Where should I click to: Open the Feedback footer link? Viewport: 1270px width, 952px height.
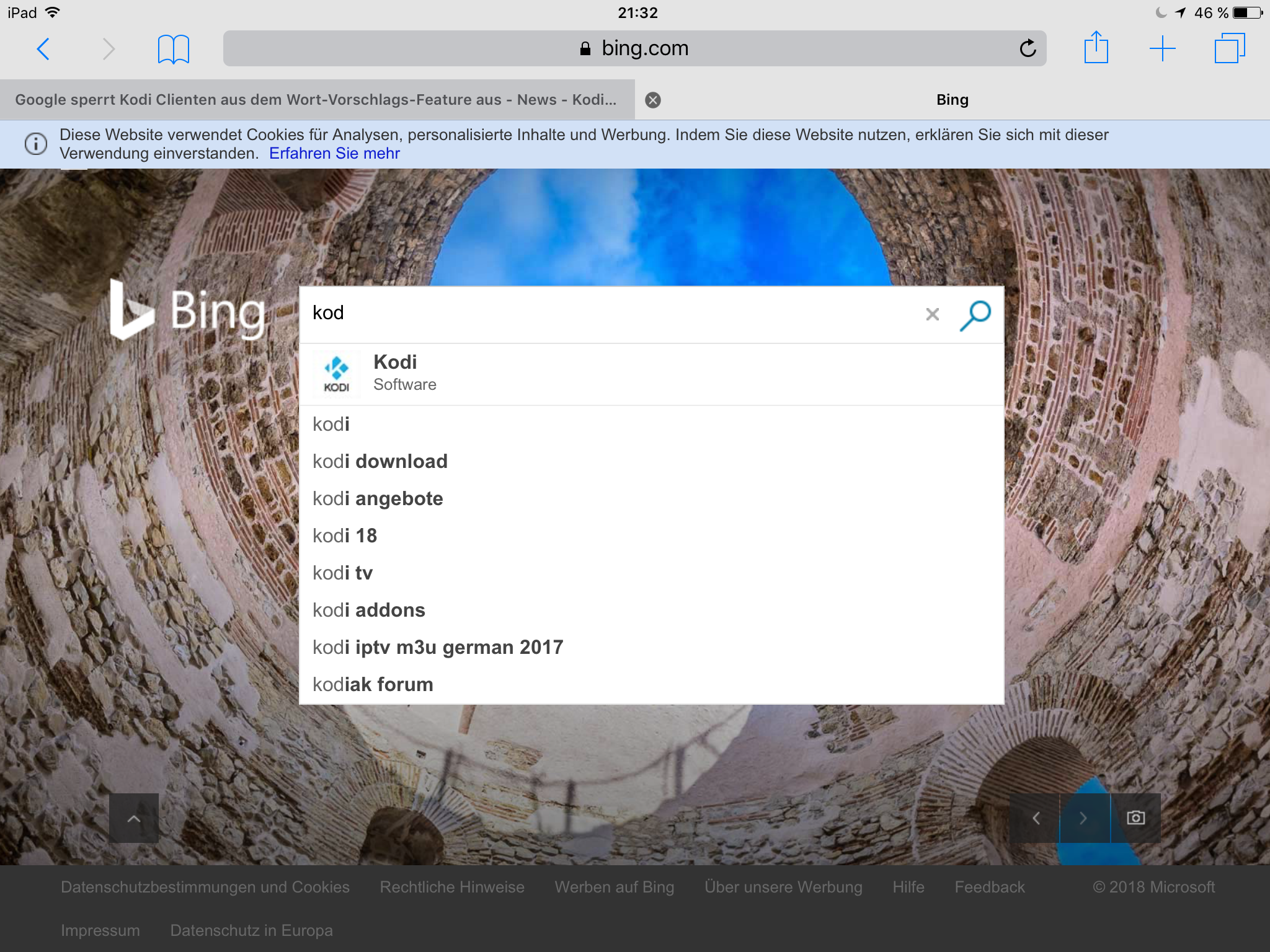click(990, 887)
